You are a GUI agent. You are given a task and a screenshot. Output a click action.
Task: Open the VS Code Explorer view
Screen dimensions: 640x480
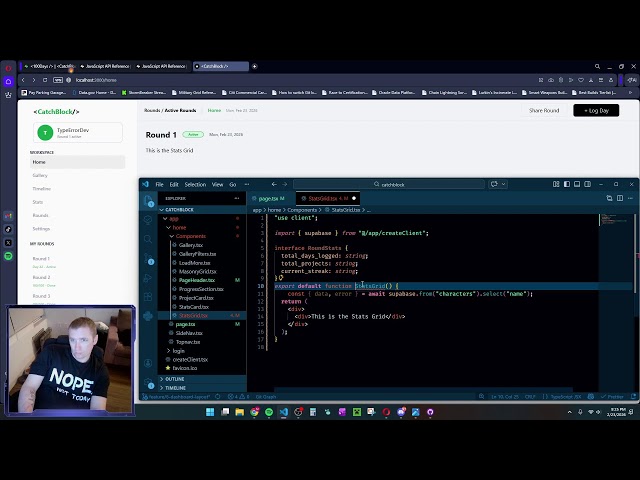pyautogui.click(x=148, y=200)
